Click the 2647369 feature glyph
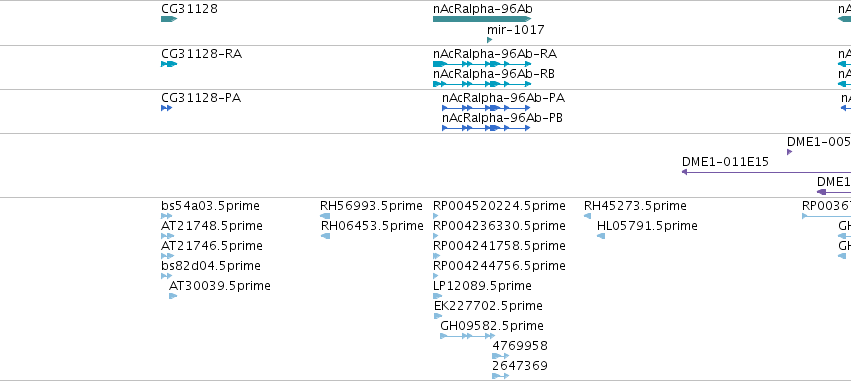The width and height of the screenshot is (851, 381). tap(500, 376)
